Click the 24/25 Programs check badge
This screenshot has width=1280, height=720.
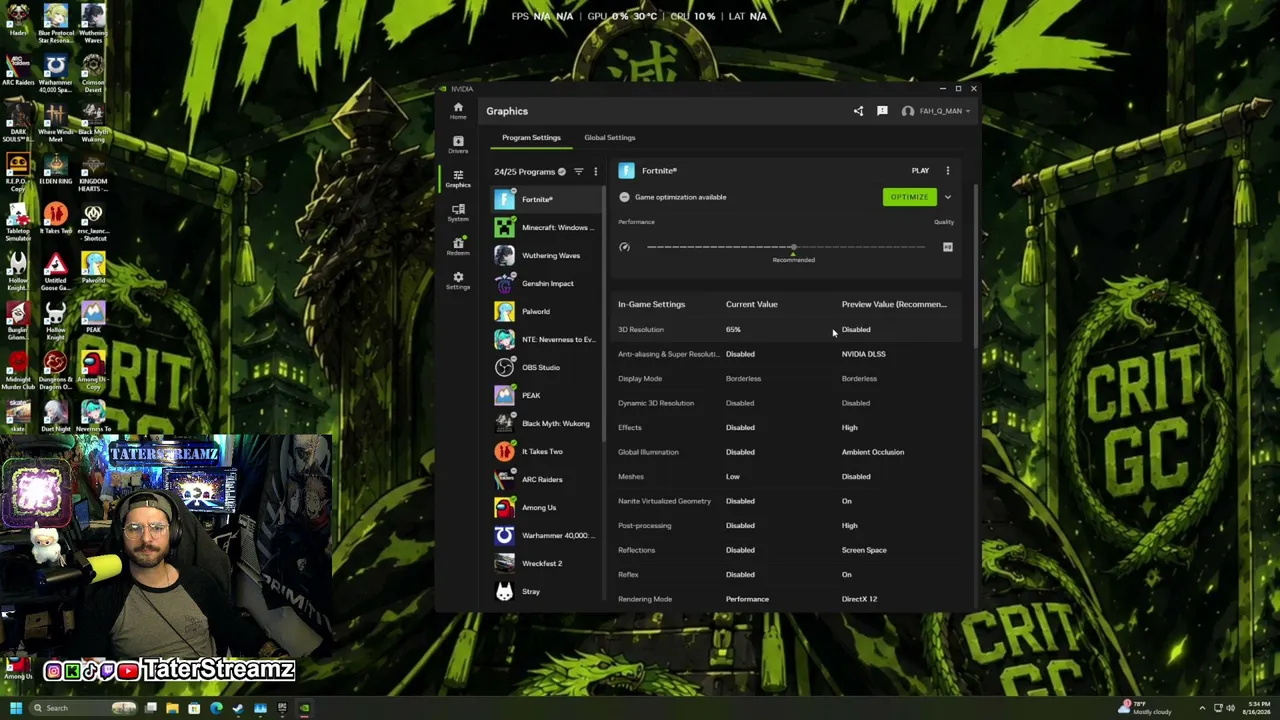(561, 172)
